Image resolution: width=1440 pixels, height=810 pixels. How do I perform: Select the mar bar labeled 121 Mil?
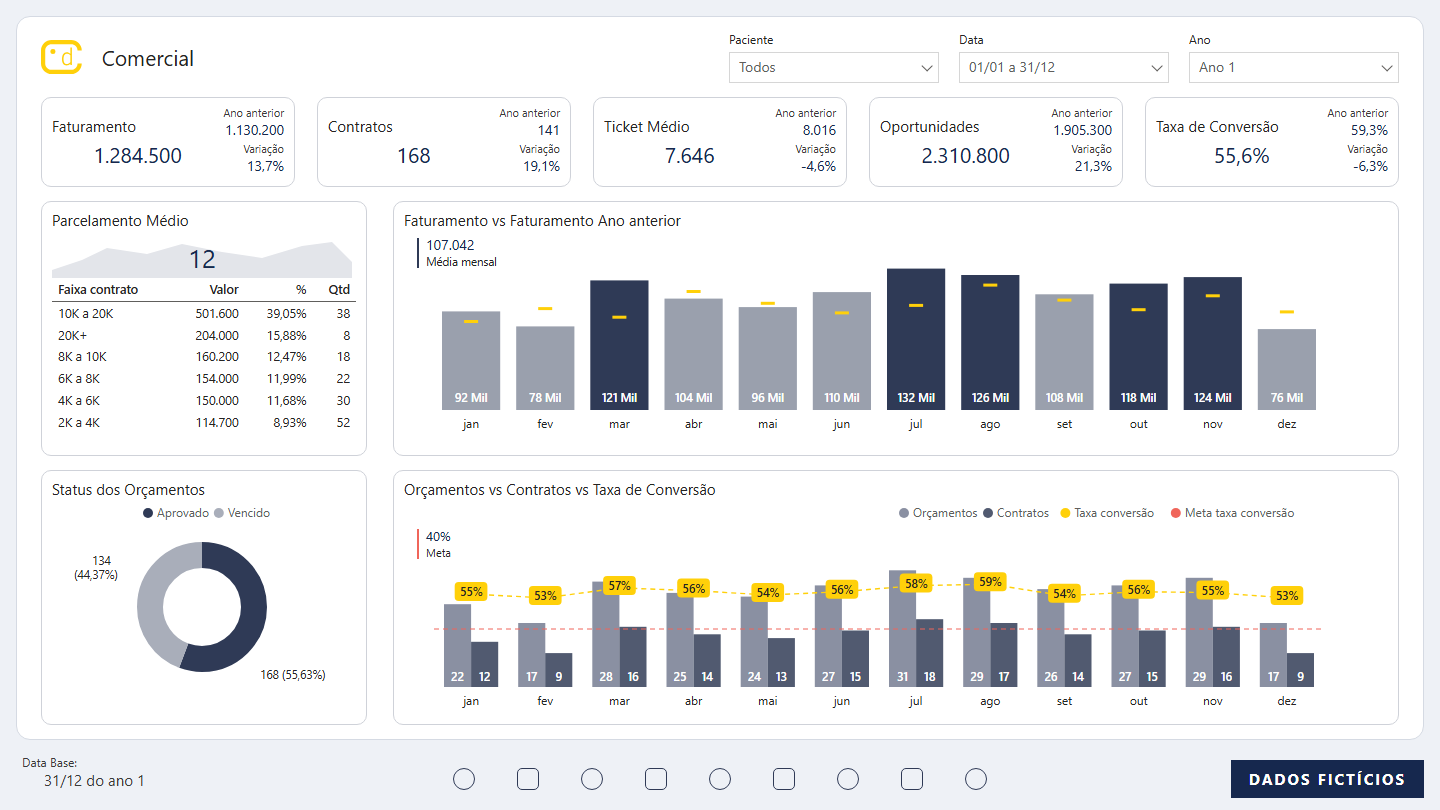[619, 345]
